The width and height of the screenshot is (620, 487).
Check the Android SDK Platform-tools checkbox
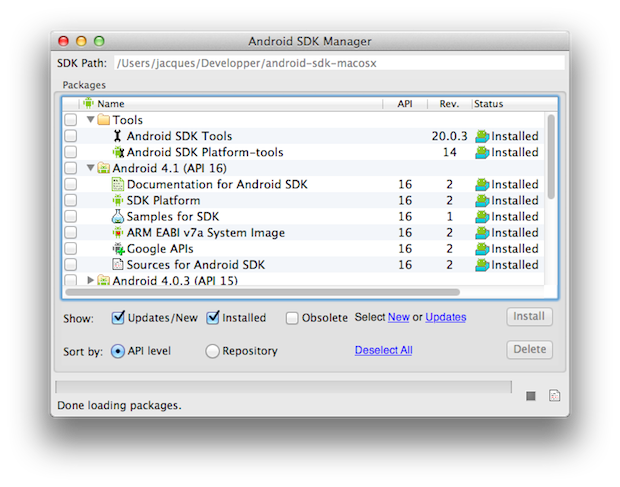[71, 152]
